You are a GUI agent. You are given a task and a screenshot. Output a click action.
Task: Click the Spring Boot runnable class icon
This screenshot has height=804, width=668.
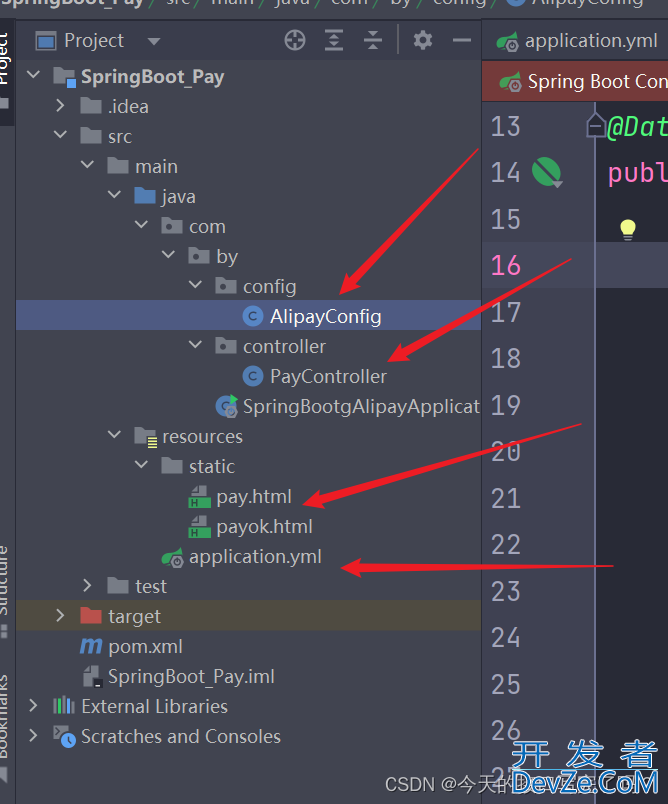(227, 406)
